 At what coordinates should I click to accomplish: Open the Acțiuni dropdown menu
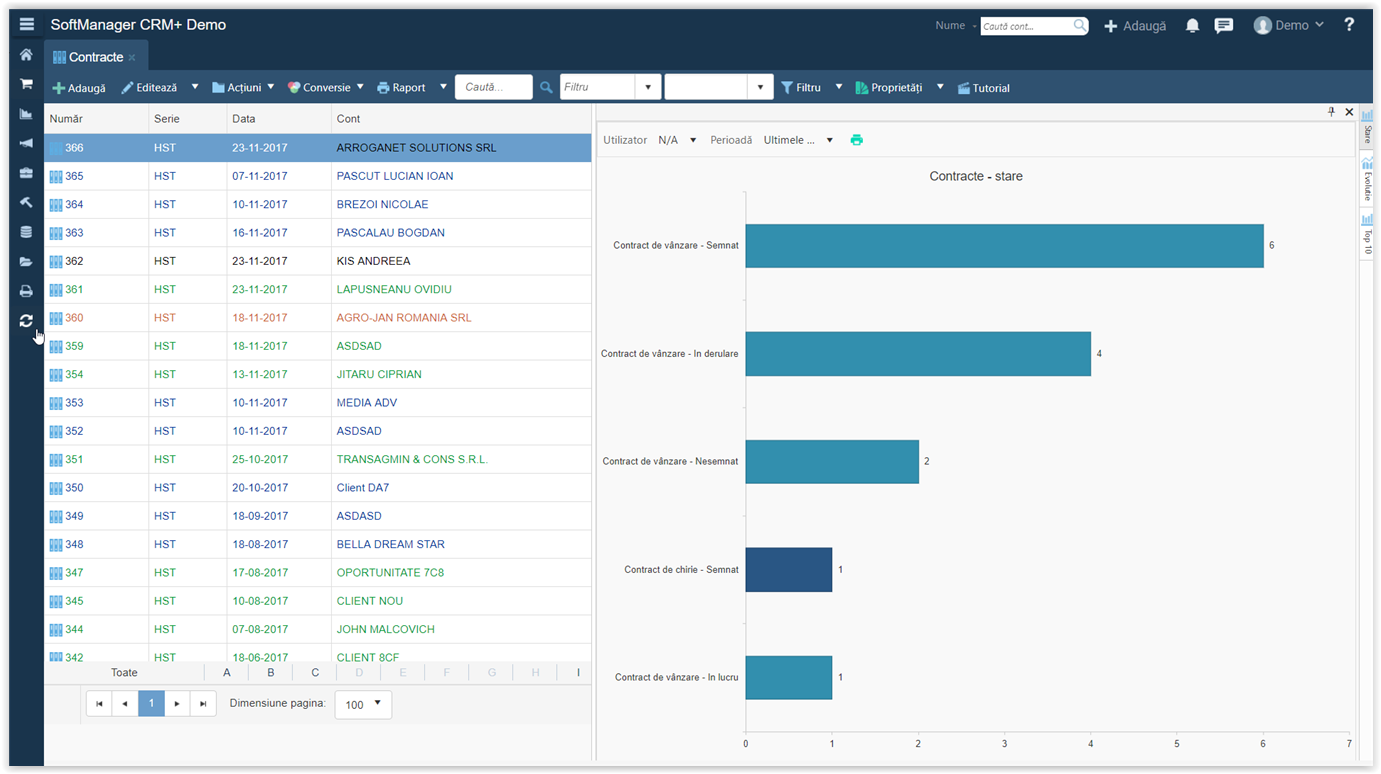(243, 88)
